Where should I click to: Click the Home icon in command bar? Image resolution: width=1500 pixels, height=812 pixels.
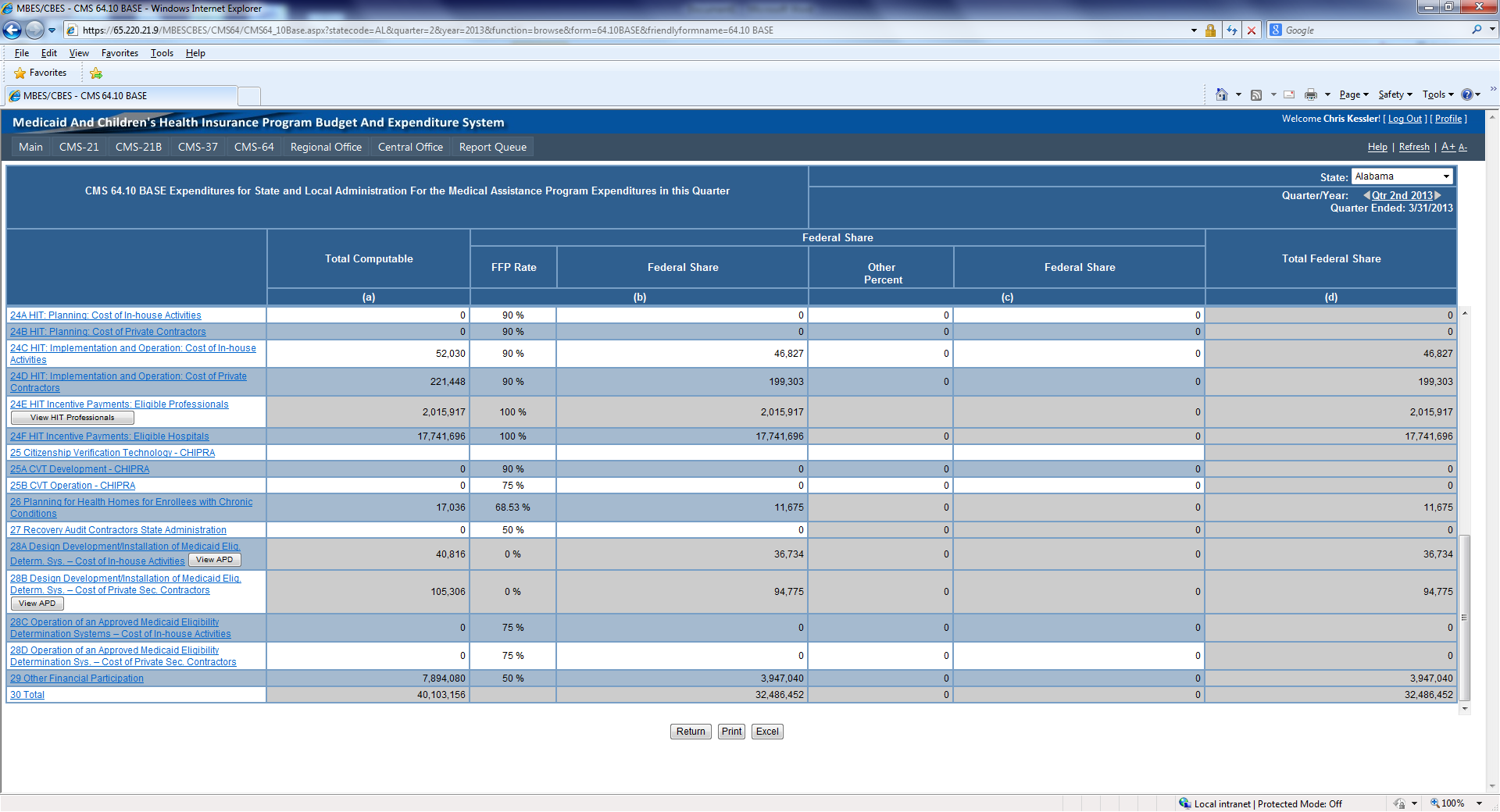pyautogui.click(x=1222, y=94)
